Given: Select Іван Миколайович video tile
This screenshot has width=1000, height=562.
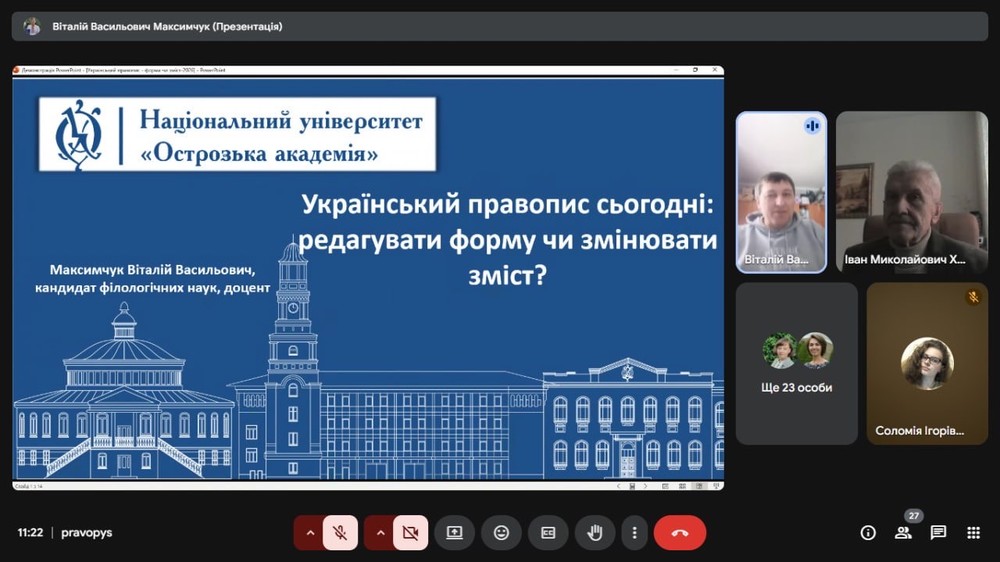Looking at the screenshot, I should click(x=911, y=192).
